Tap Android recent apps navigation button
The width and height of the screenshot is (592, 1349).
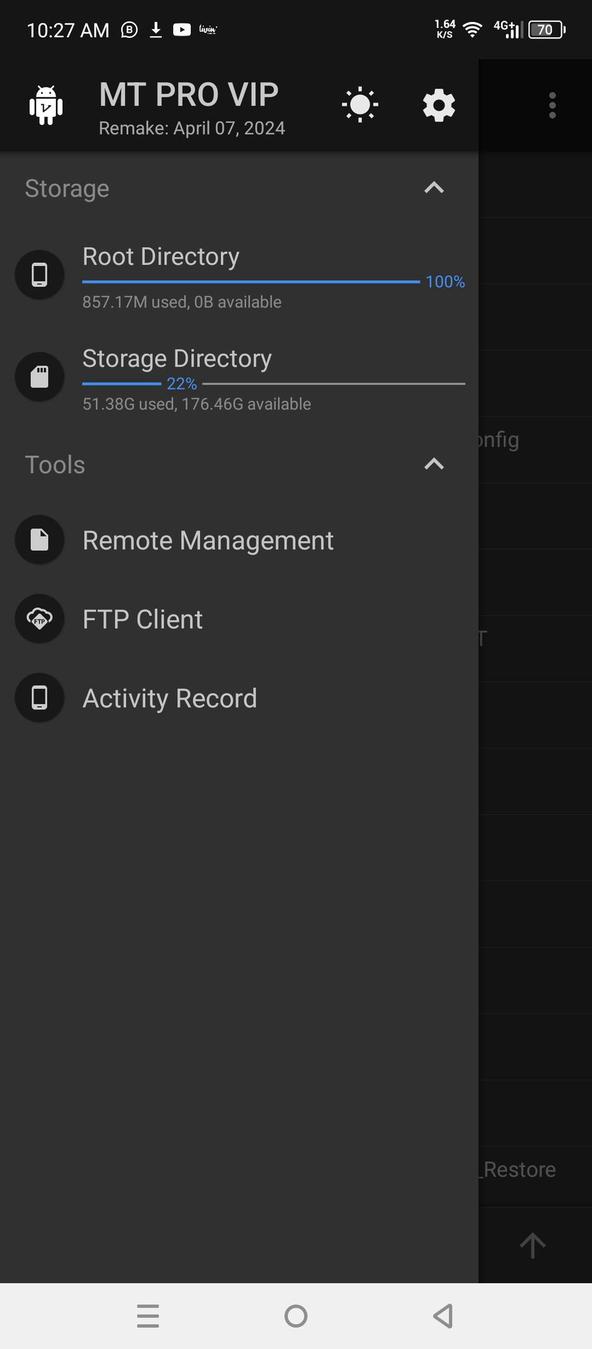[148, 1316]
